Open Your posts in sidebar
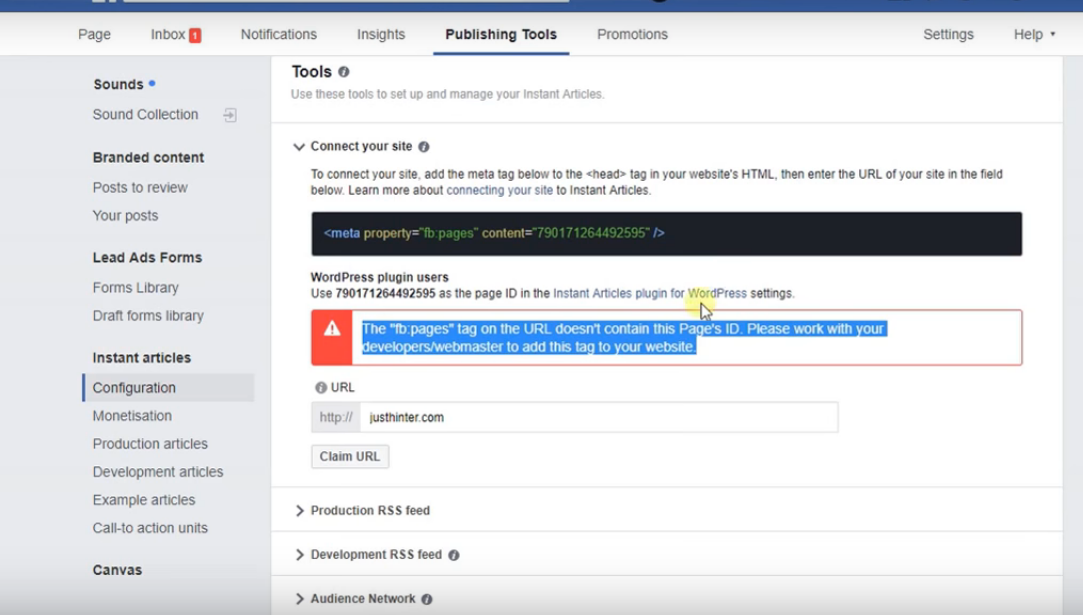Image resolution: width=1083 pixels, height=615 pixels. pos(125,216)
